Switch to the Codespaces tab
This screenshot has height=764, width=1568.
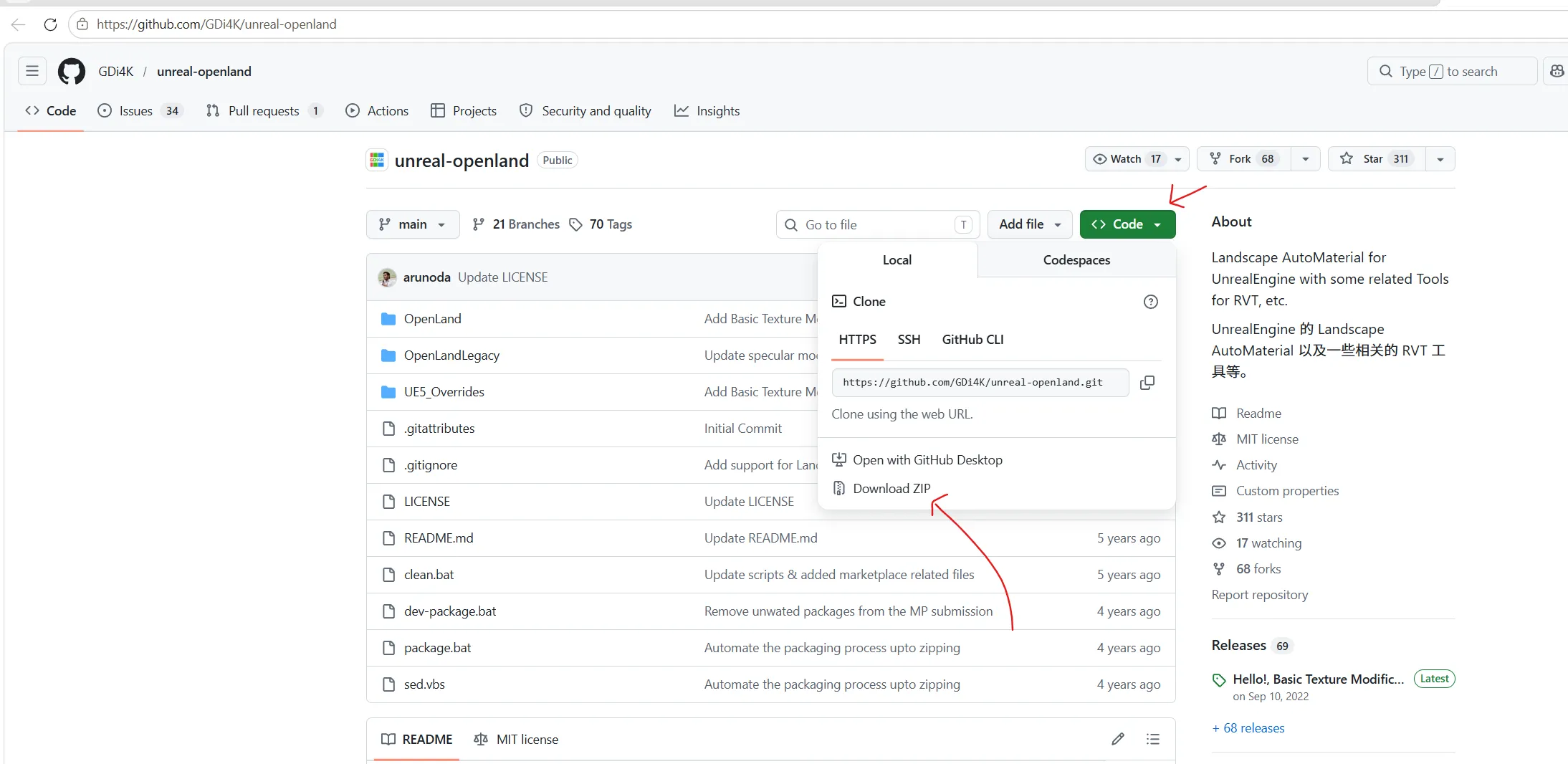[x=1076, y=260]
